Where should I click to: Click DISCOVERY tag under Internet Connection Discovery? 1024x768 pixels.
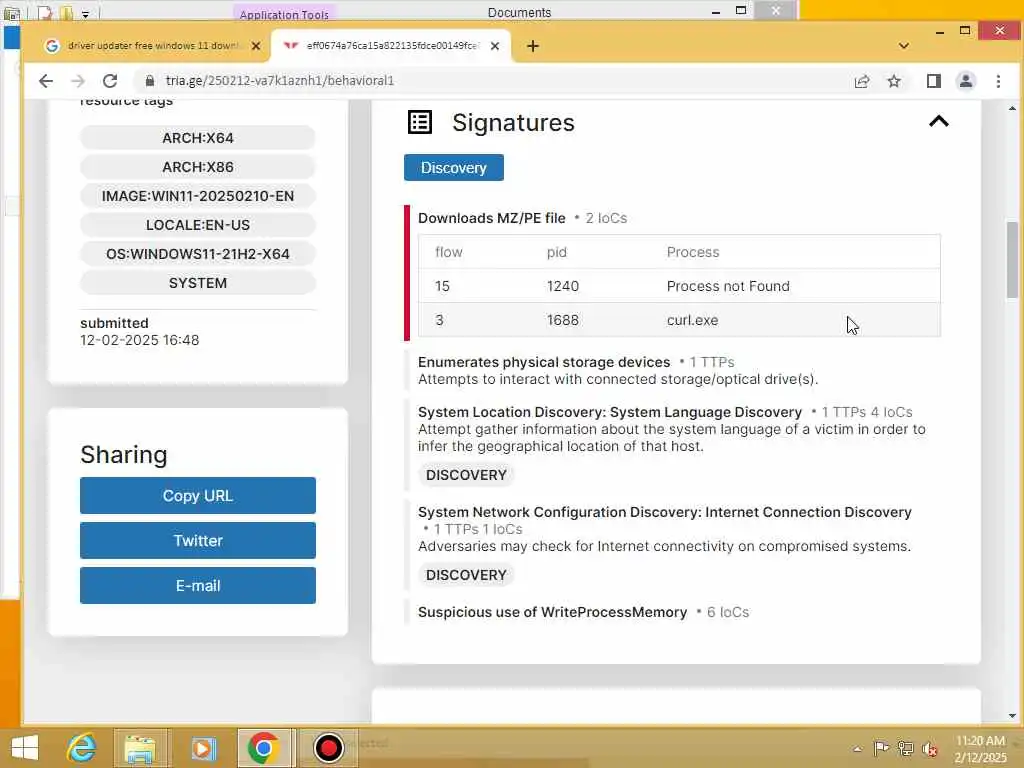click(x=466, y=575)
